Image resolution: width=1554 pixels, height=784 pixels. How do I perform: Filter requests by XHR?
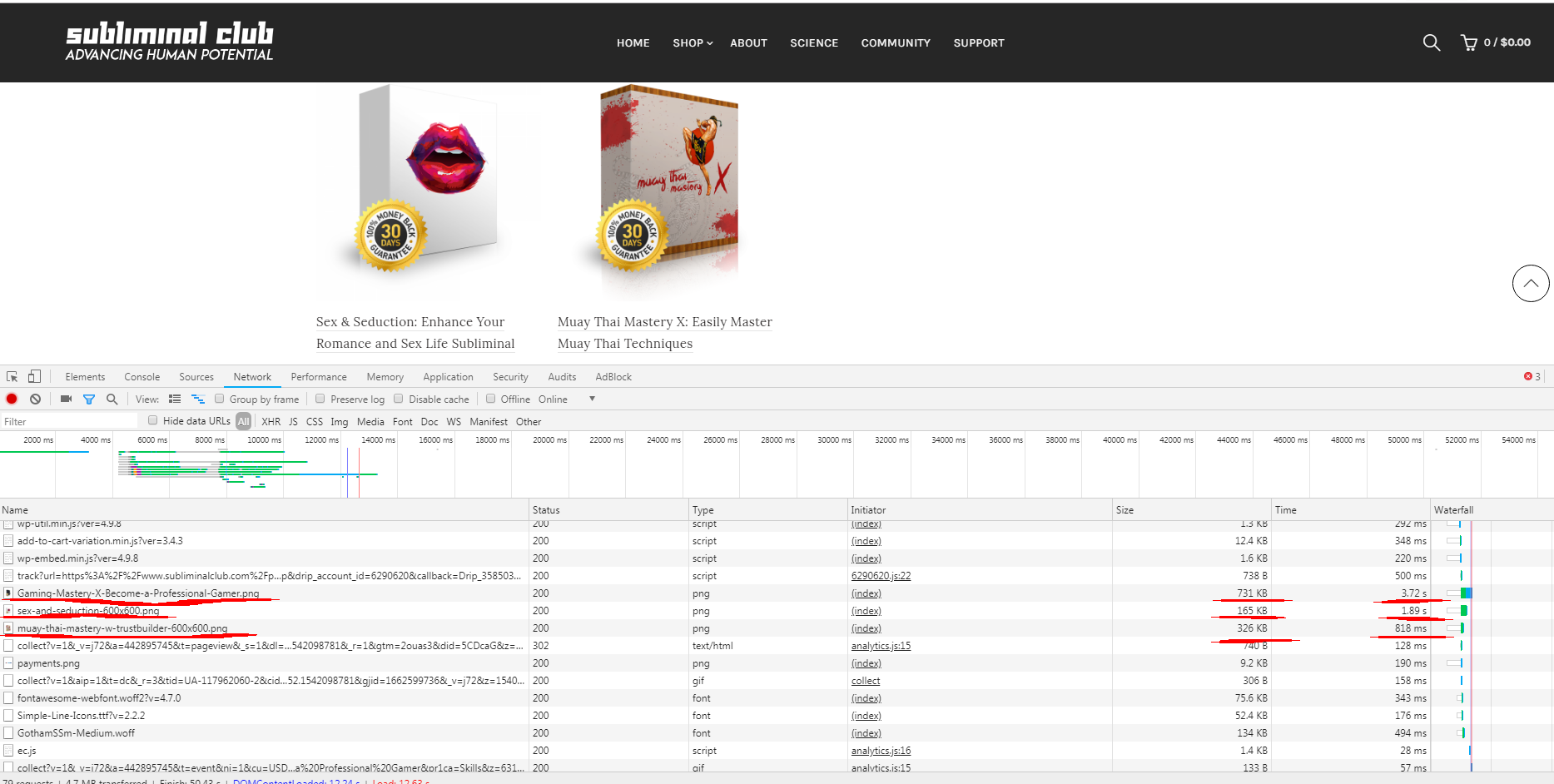tap(271, 422)
